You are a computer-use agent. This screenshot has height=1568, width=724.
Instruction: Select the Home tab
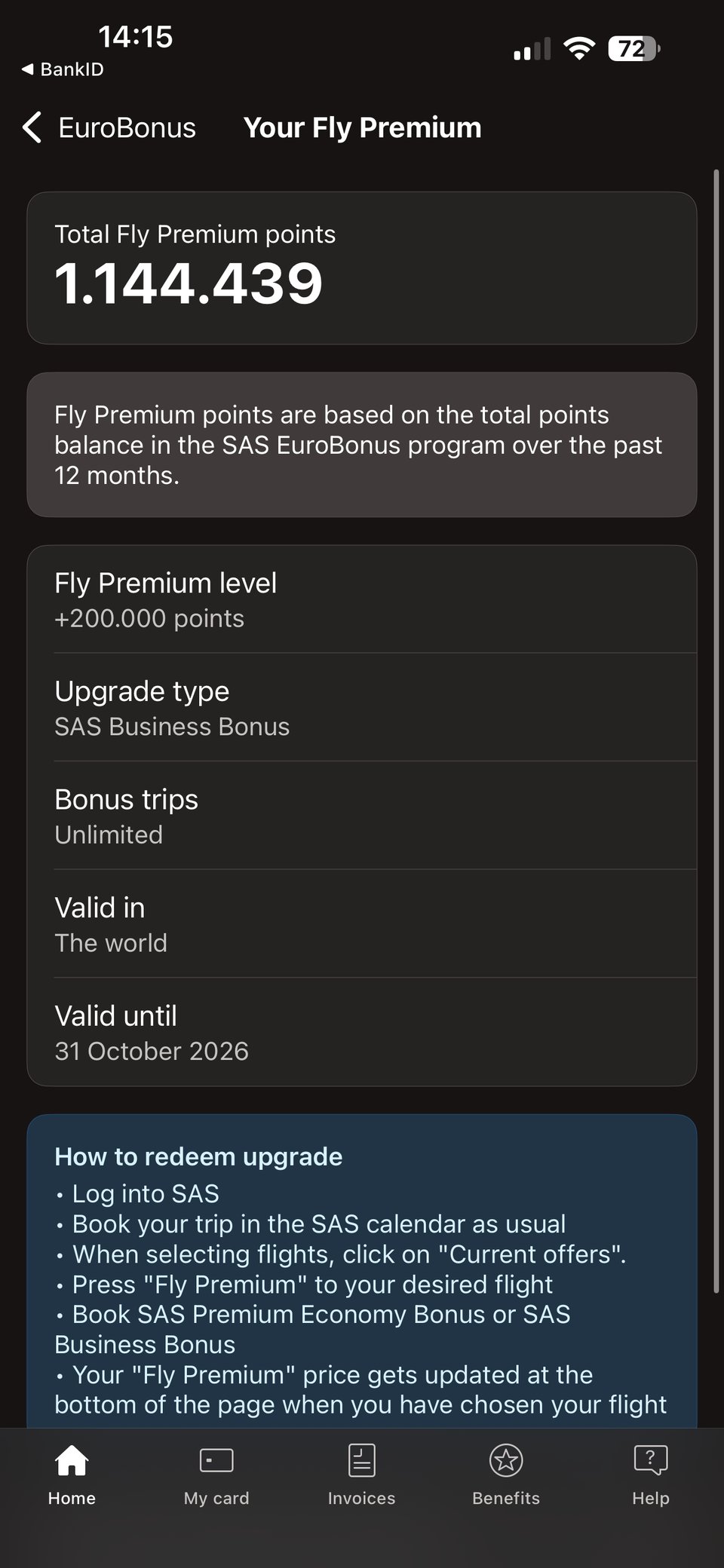click(71, 1478)
